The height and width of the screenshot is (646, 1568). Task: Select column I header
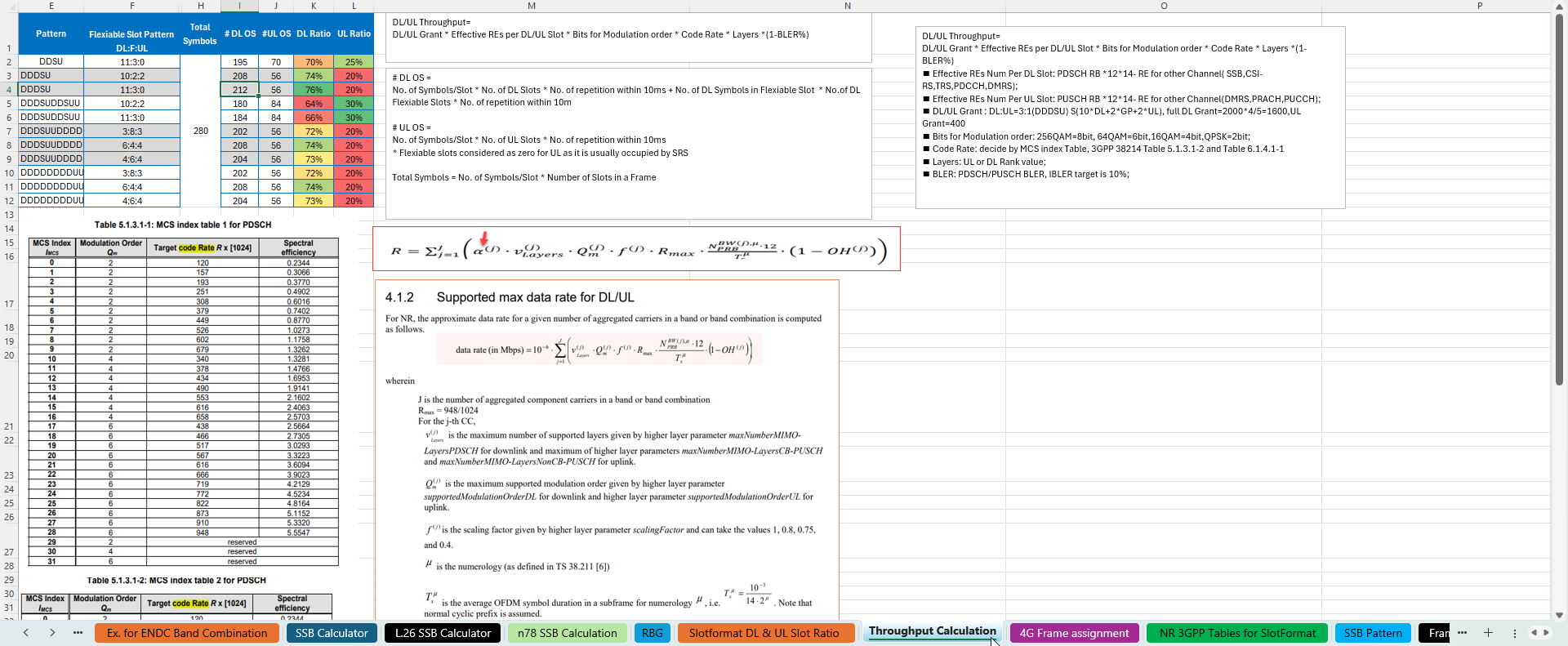point(239,6)
